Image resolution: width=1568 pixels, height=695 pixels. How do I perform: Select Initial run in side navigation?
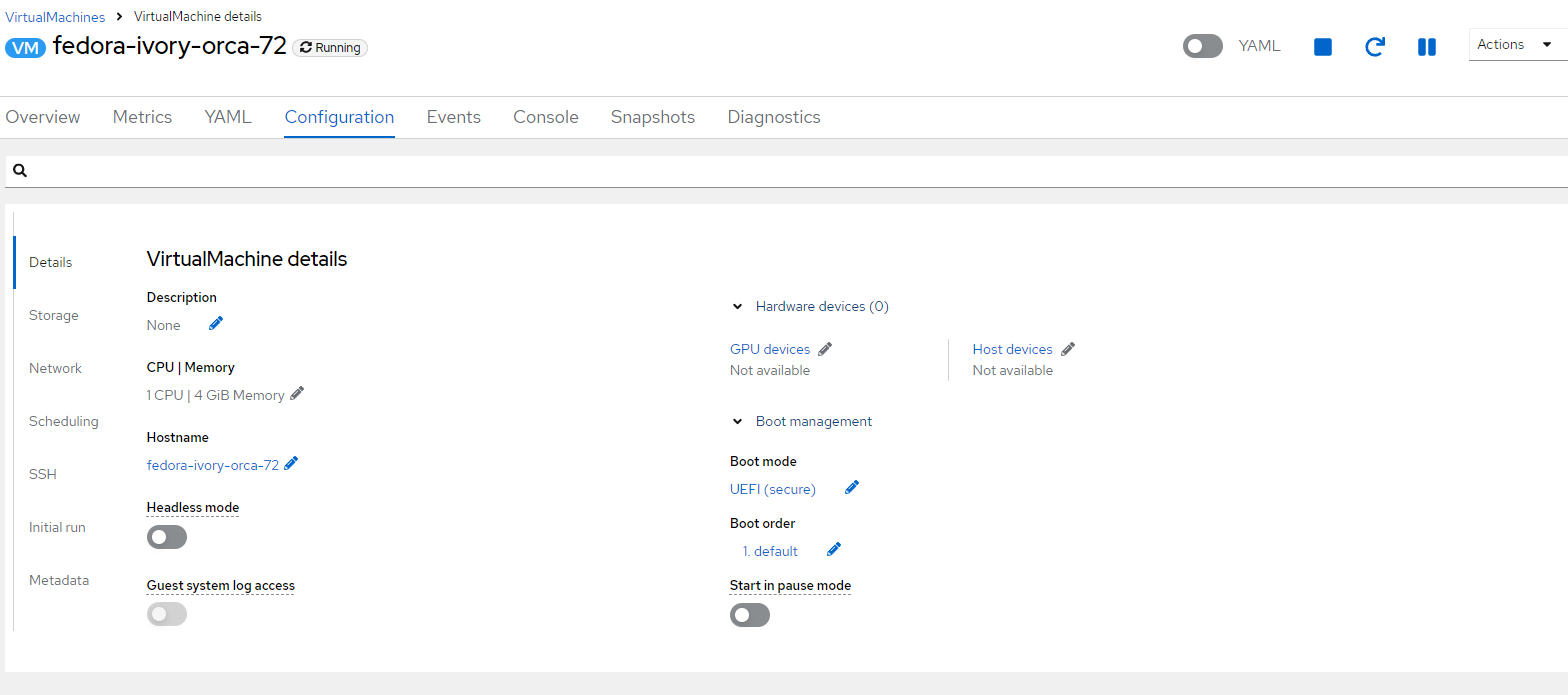coord(57,527)
